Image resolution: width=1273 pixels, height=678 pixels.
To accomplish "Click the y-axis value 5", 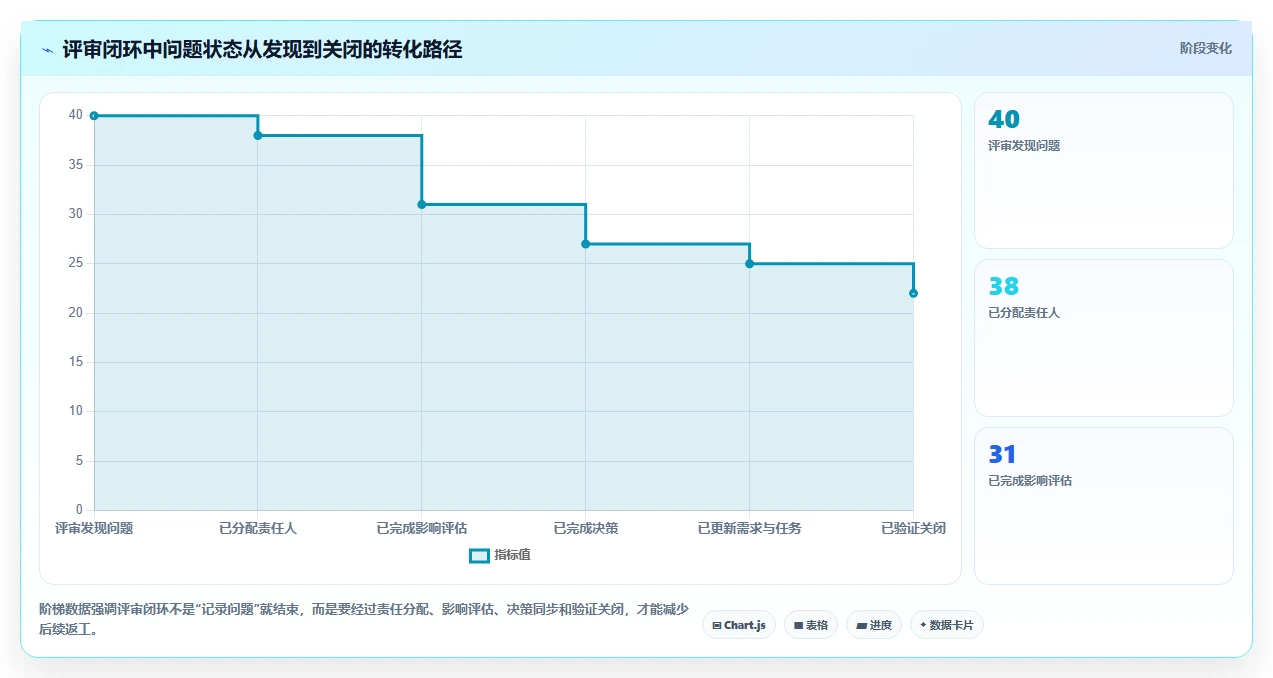I will click(80, 461).
